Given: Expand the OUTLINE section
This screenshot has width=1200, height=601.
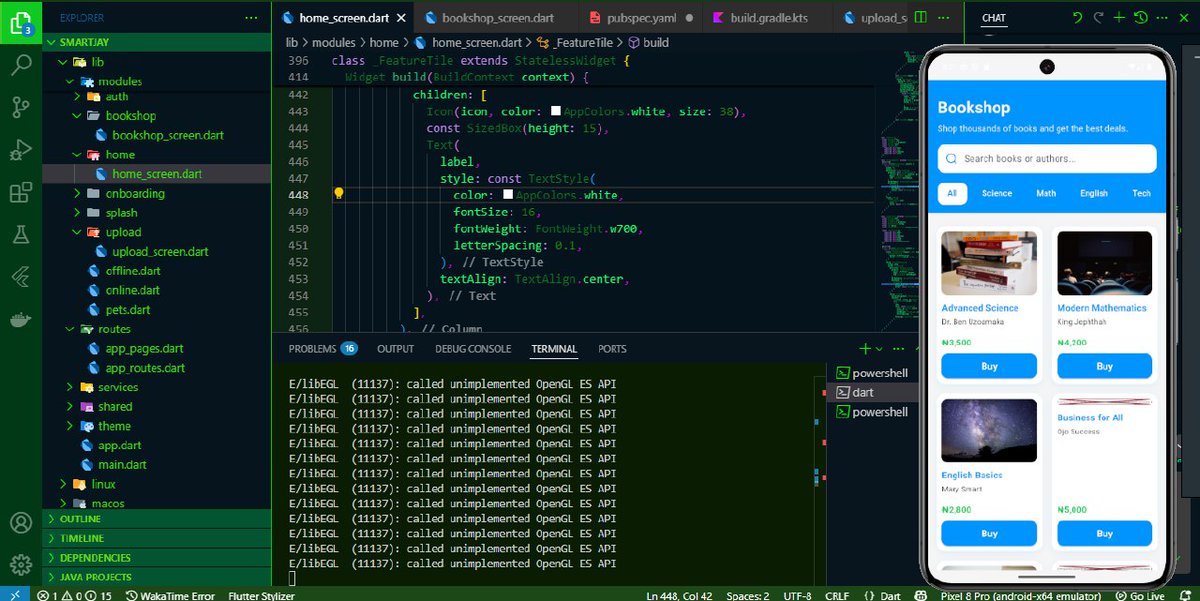Looking at the screenshot, I should (155, 519).
